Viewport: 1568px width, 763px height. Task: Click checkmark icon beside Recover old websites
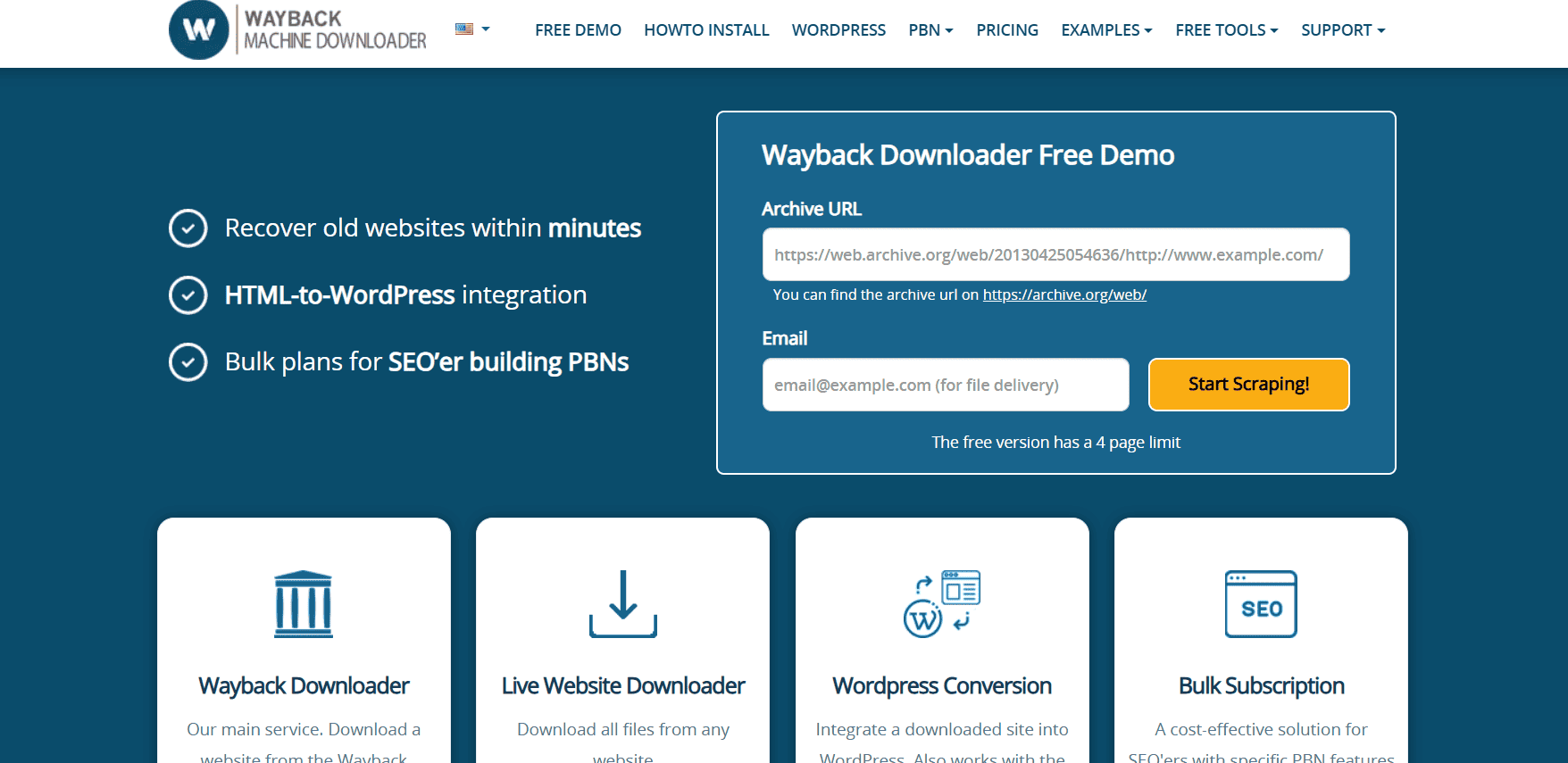pos(188,228)
